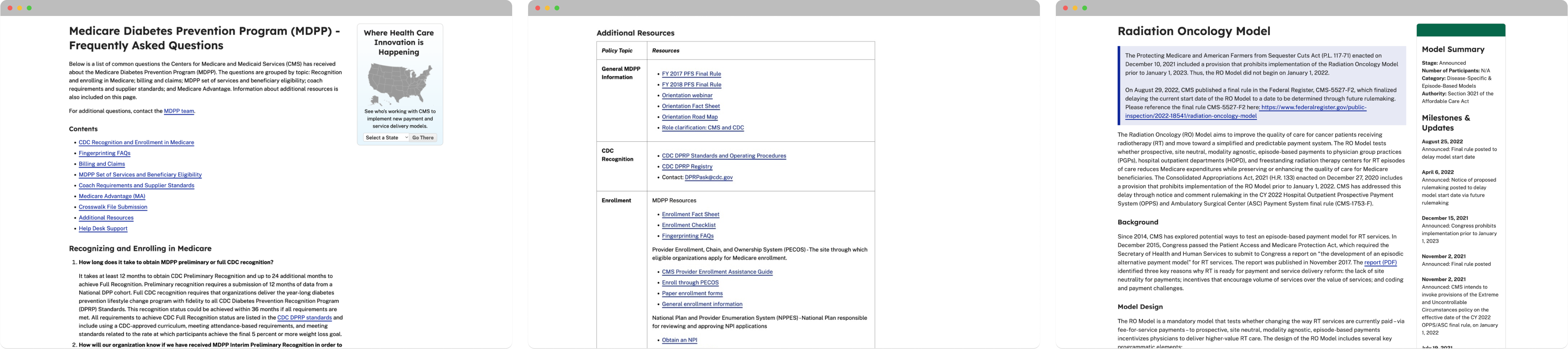Click the Obtain an NPI link
Image resolution: width=1568 pixels, height=349 pixels.
[679, 340]
